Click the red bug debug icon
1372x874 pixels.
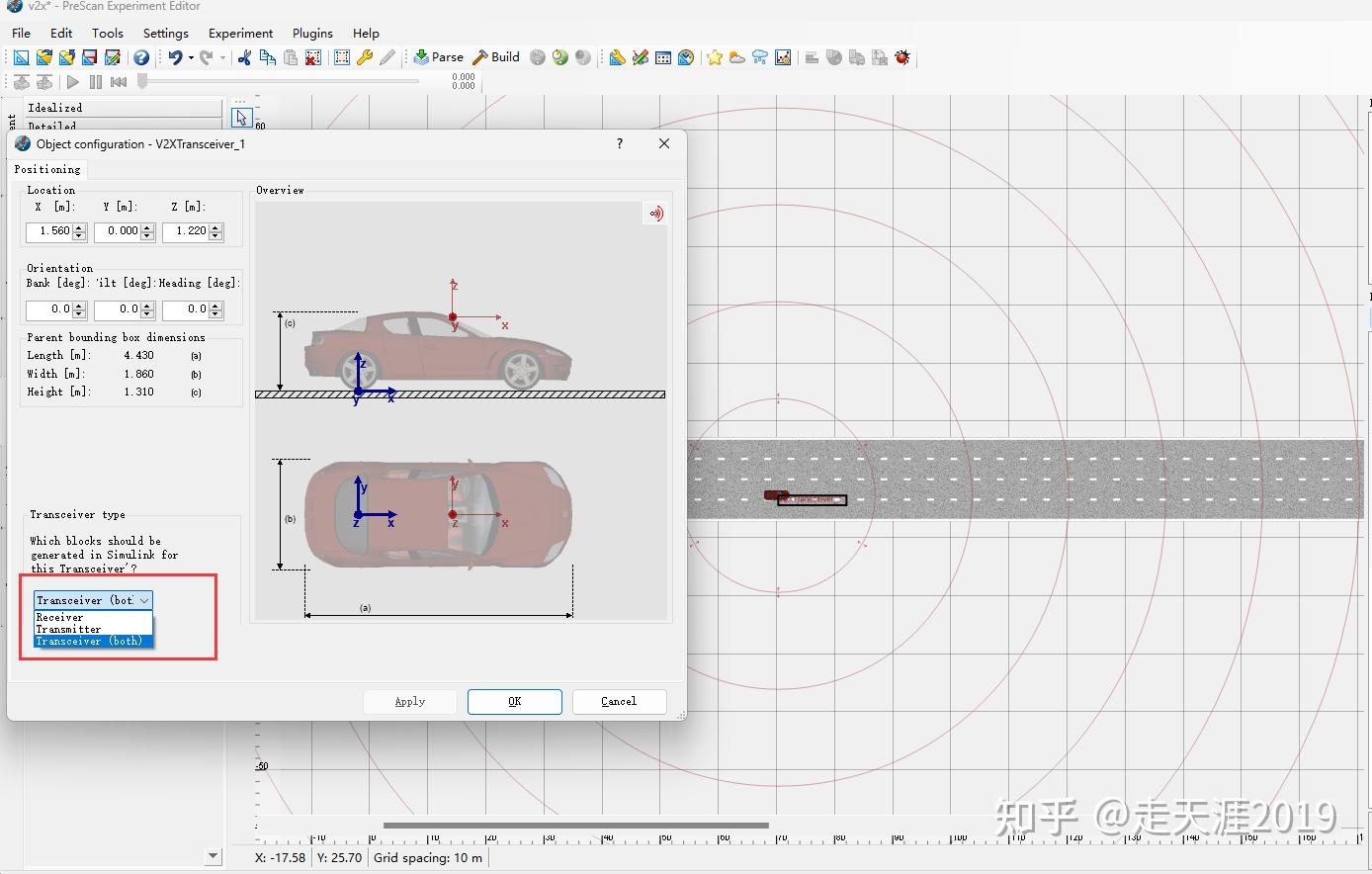tap(901, 57)
